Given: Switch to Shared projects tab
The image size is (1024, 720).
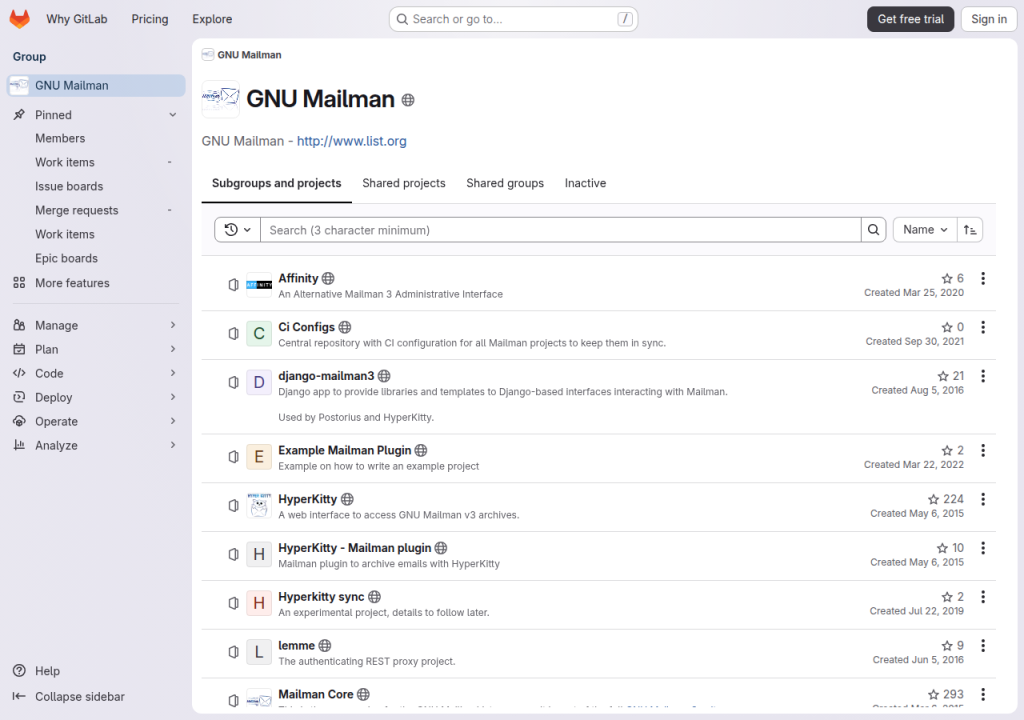Looking at the screenshot, I should [404, 184].
